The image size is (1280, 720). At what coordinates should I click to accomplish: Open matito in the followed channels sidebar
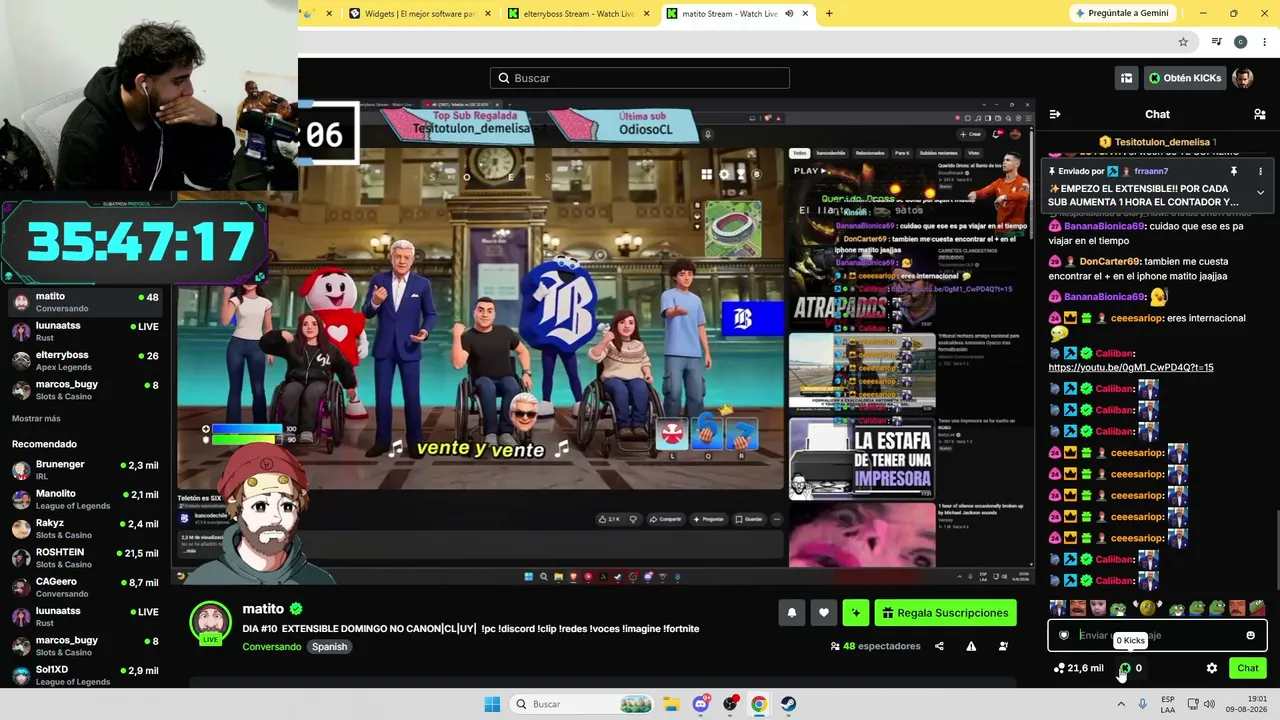(86, 302)
